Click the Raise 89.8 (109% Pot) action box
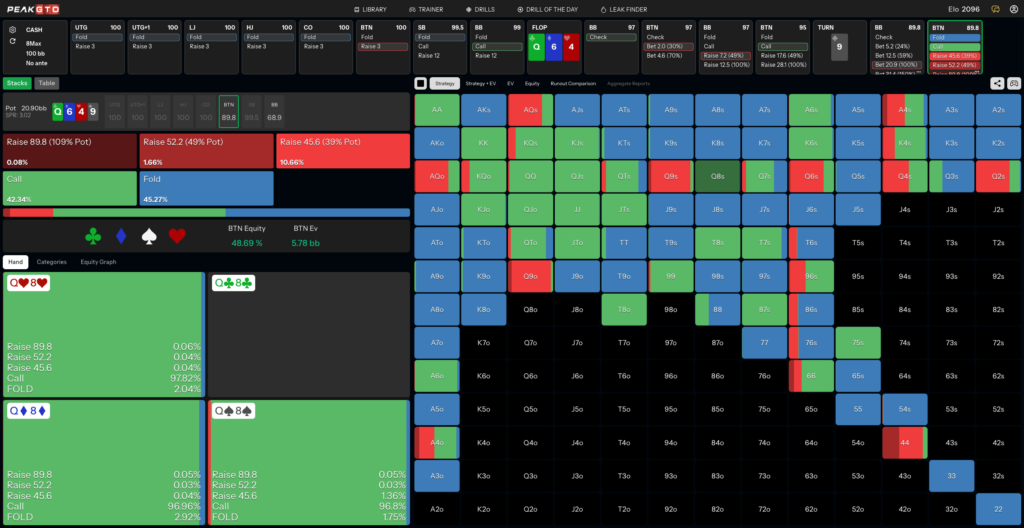 [70, 151]
